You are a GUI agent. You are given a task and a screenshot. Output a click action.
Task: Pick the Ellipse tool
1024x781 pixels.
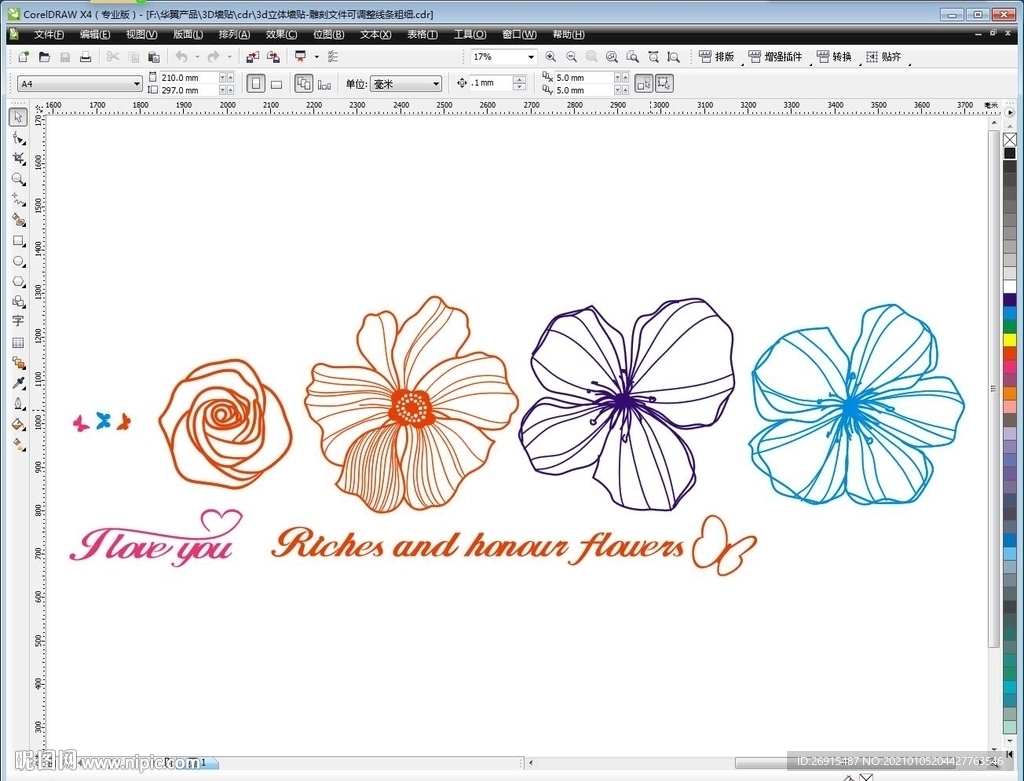pyautogui.click(x=18, y=262)
